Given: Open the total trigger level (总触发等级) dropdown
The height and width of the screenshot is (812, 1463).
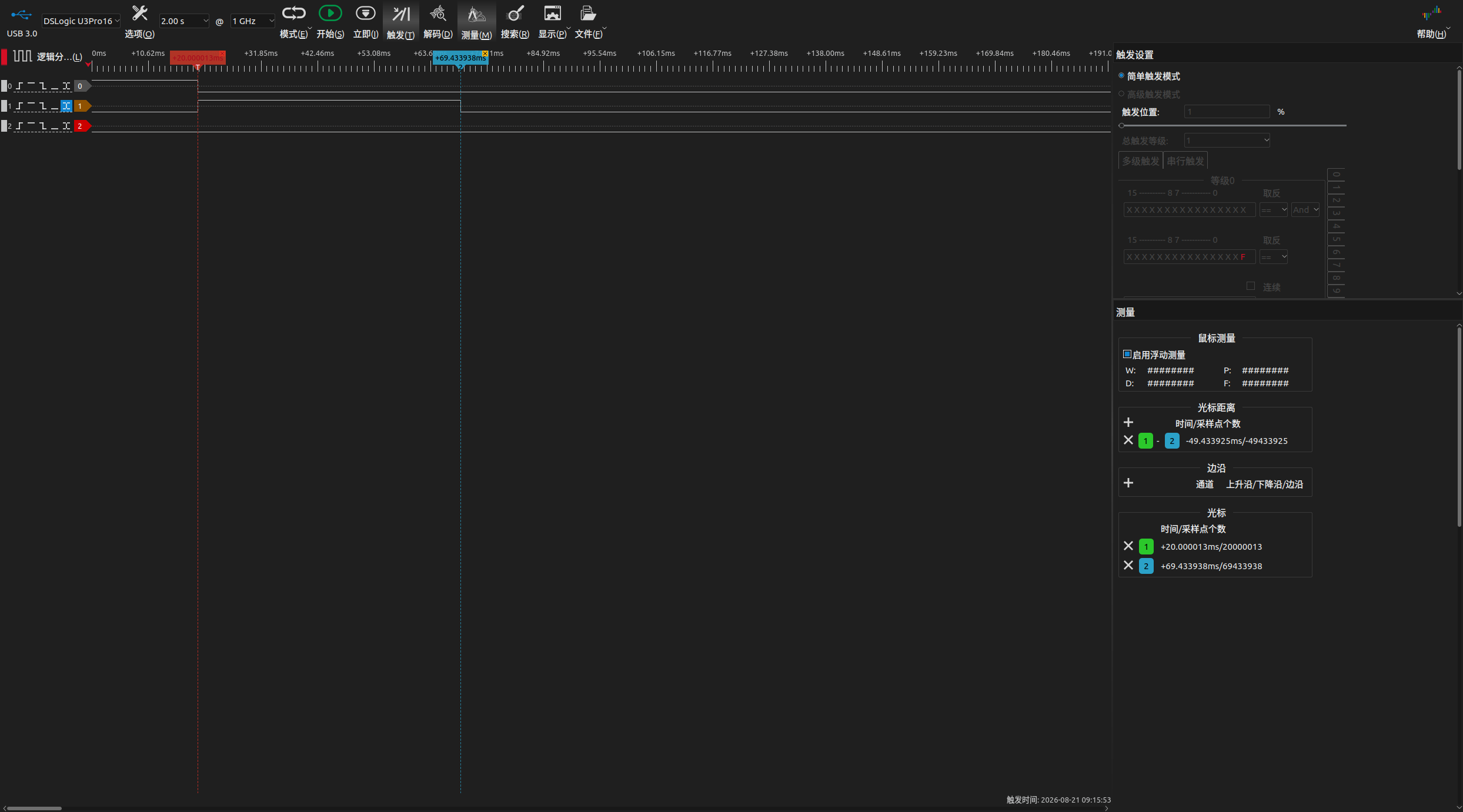Looking at the screenshot, I should click(x=1227, y=141).
